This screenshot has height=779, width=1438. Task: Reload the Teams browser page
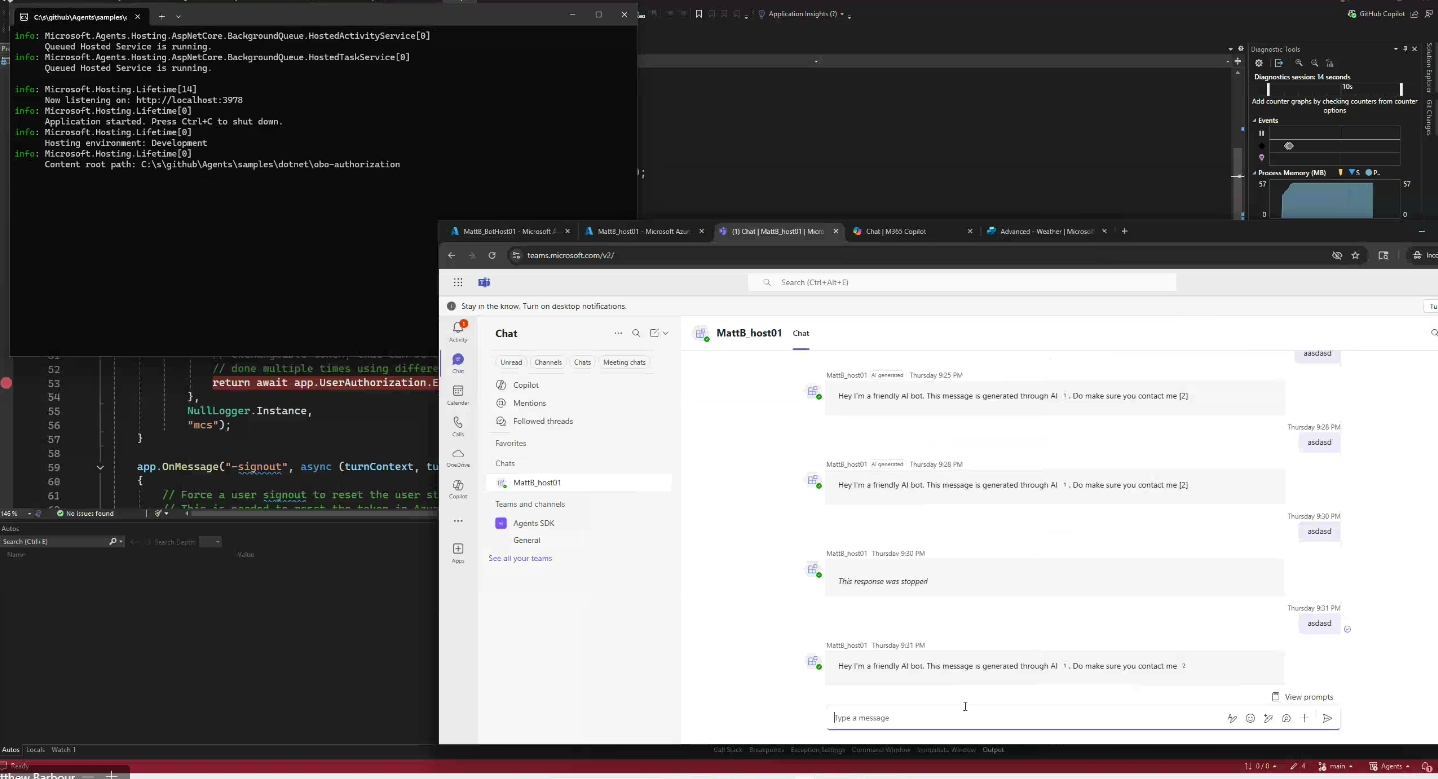coord(492,255)
